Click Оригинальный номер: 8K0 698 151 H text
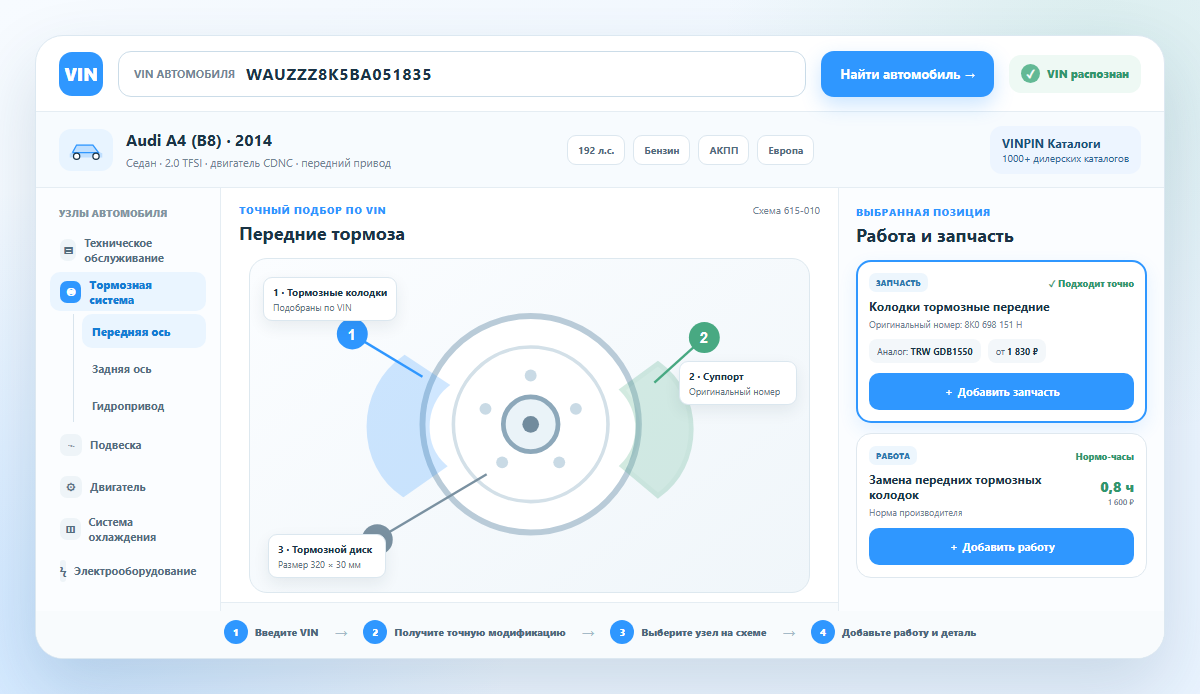Image resolution: width=1200 pixels, height=694 pixels. pyautogui.click(x=945, y=326)
